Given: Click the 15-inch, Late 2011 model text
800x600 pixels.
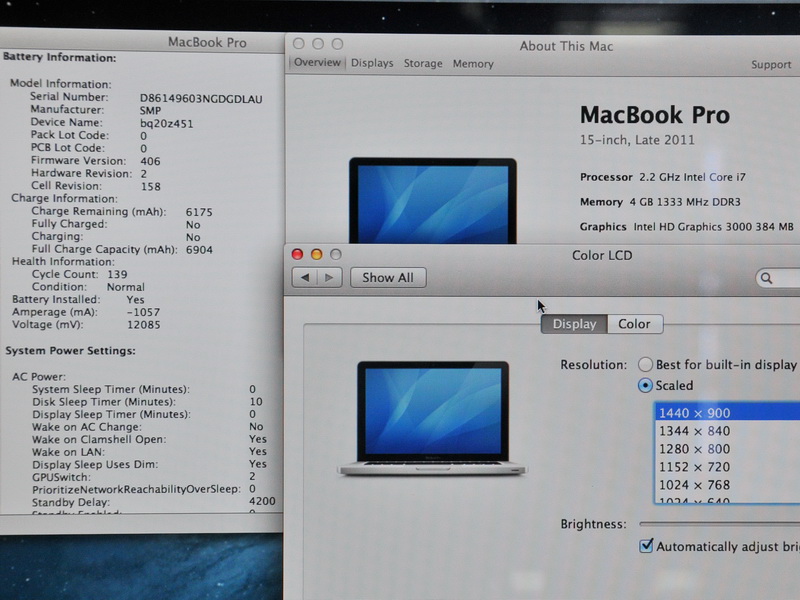Looking at the screenshot, I should 637,140.
